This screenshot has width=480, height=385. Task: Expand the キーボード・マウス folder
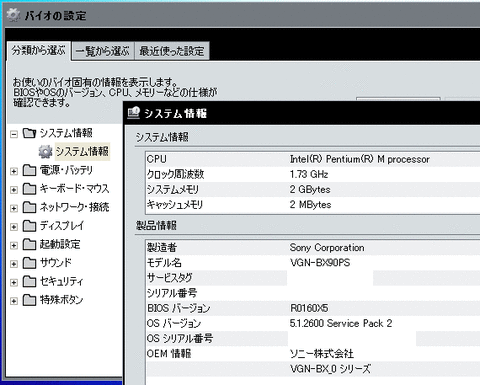(x=14, y=190)
